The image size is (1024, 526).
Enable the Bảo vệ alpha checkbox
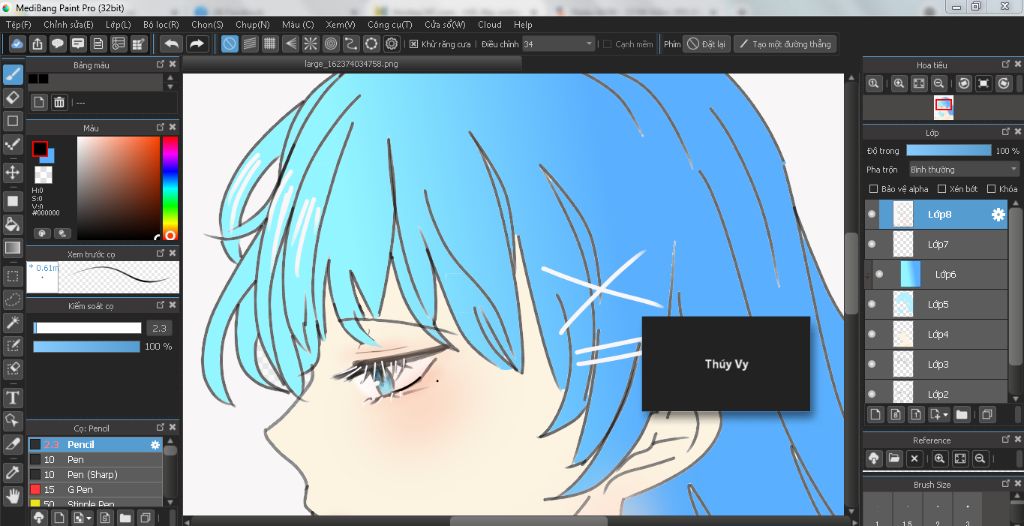tap(873, 189)
